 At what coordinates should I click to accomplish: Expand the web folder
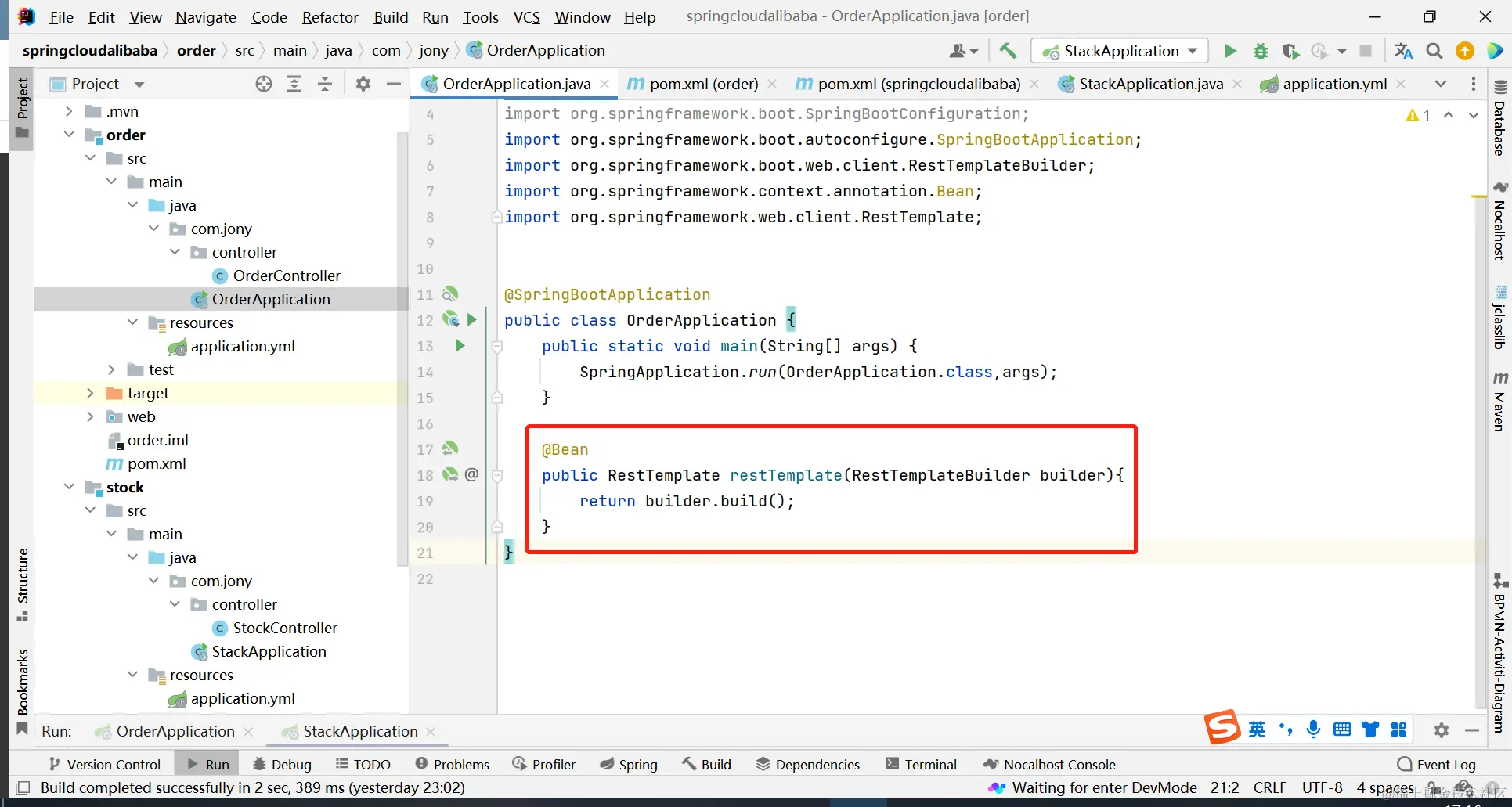coord(91,416)
